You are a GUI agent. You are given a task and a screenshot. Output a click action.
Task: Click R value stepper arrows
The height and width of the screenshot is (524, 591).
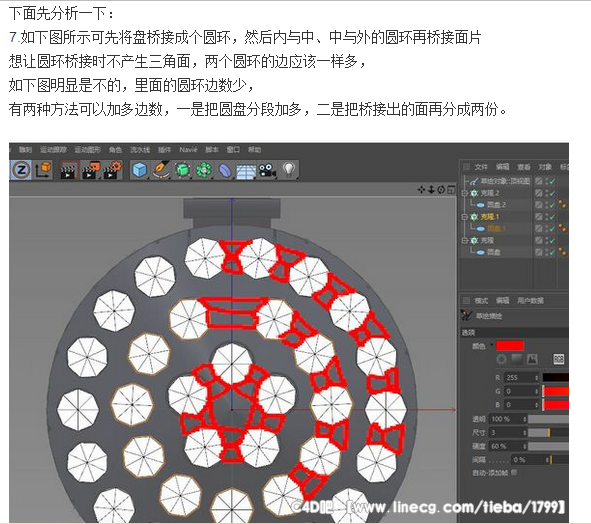click(536, 378)
